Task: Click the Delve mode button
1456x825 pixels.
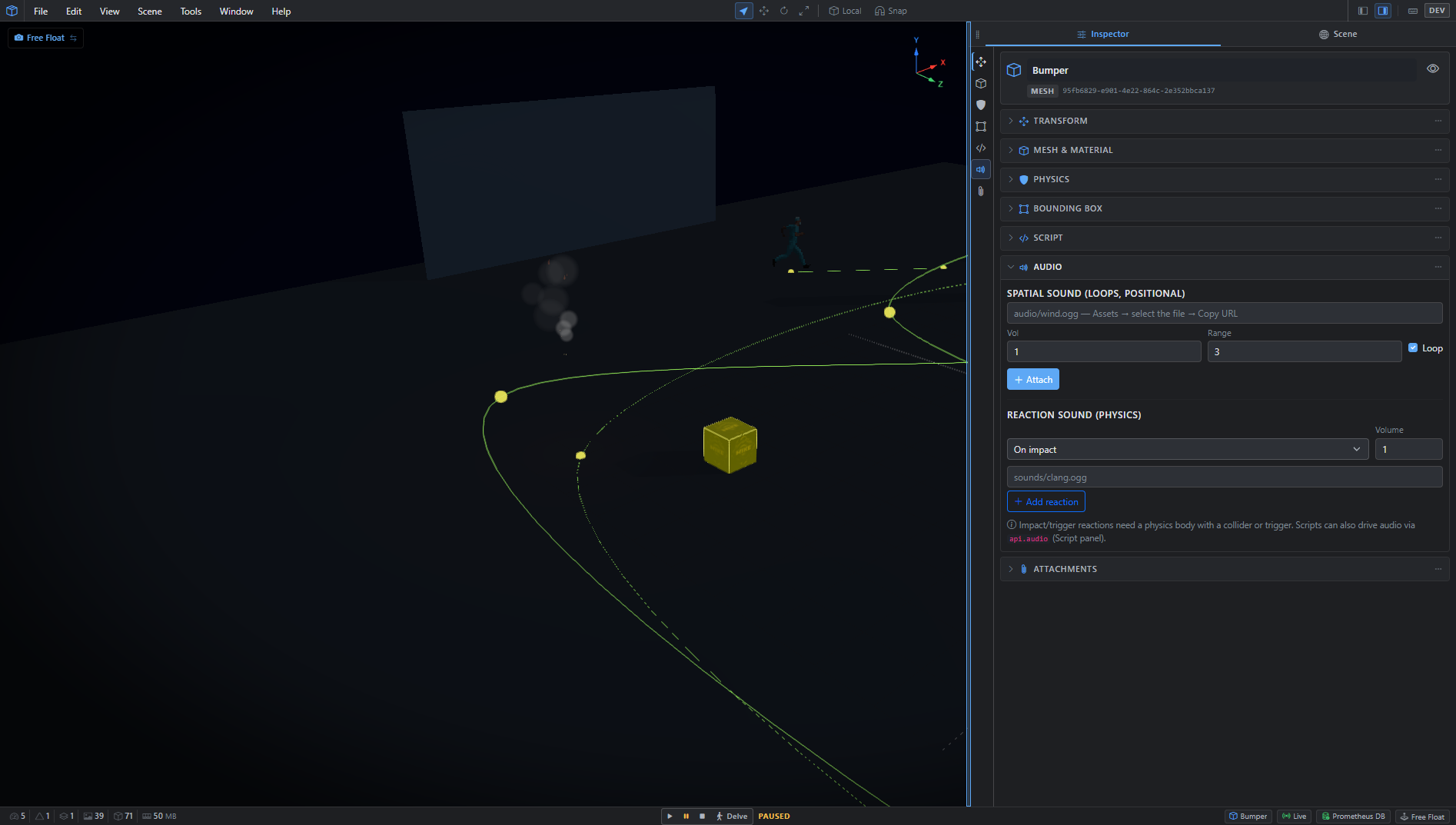Action: 732,817
